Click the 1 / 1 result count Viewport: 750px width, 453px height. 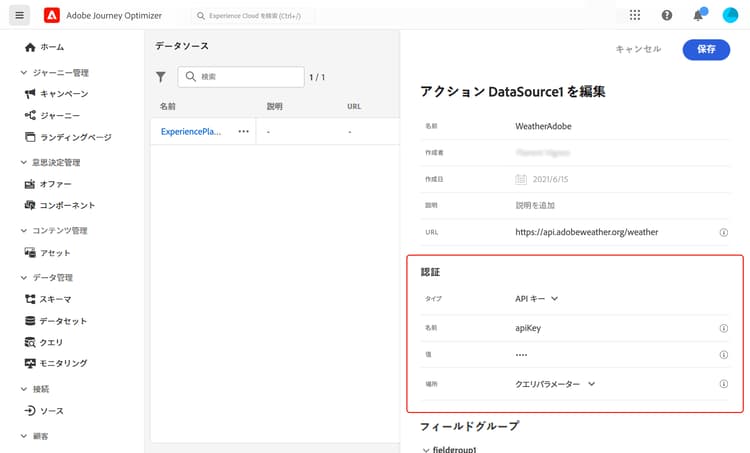[x=317, y=77]
